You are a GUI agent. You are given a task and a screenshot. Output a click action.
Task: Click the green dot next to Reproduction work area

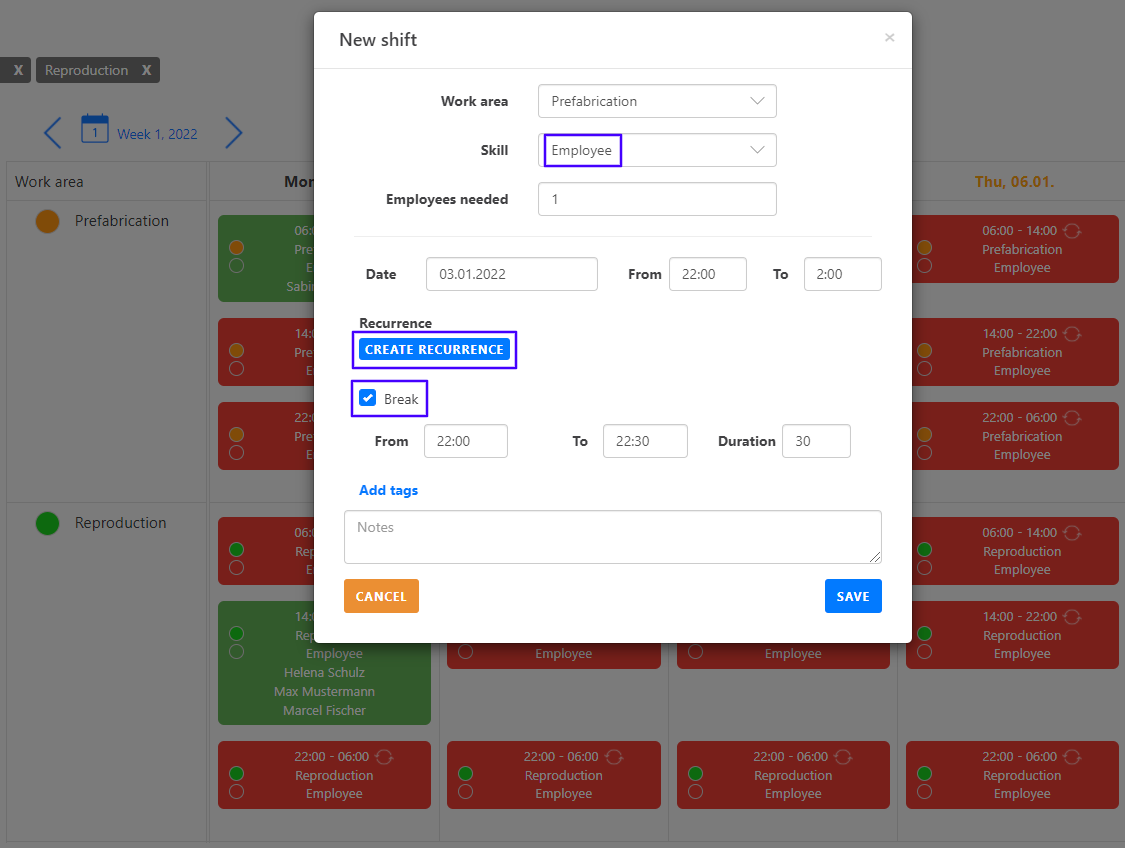pos(47,523)
